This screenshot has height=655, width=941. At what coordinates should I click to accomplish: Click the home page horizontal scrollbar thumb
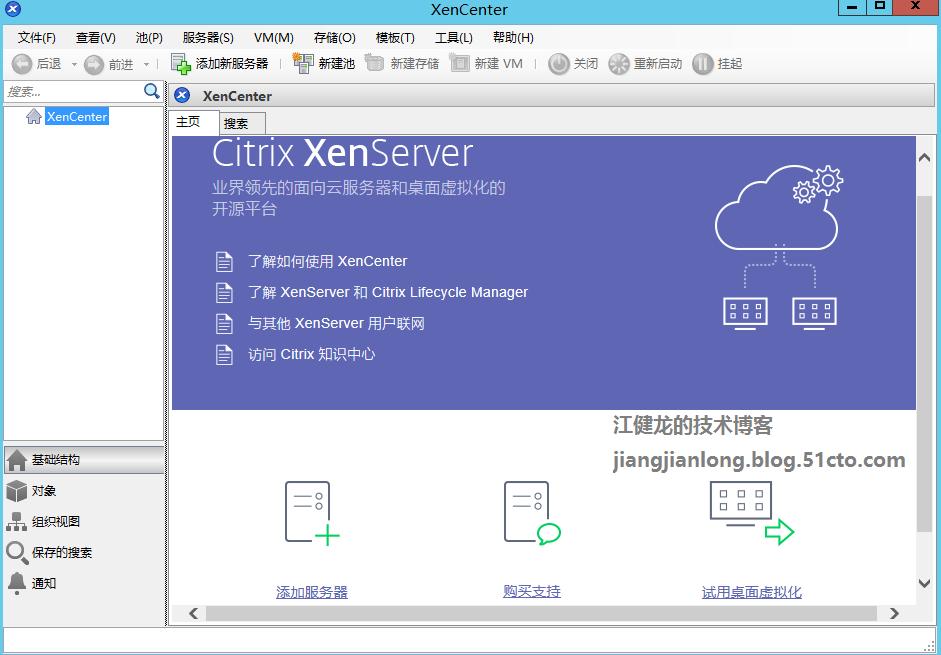541,613
